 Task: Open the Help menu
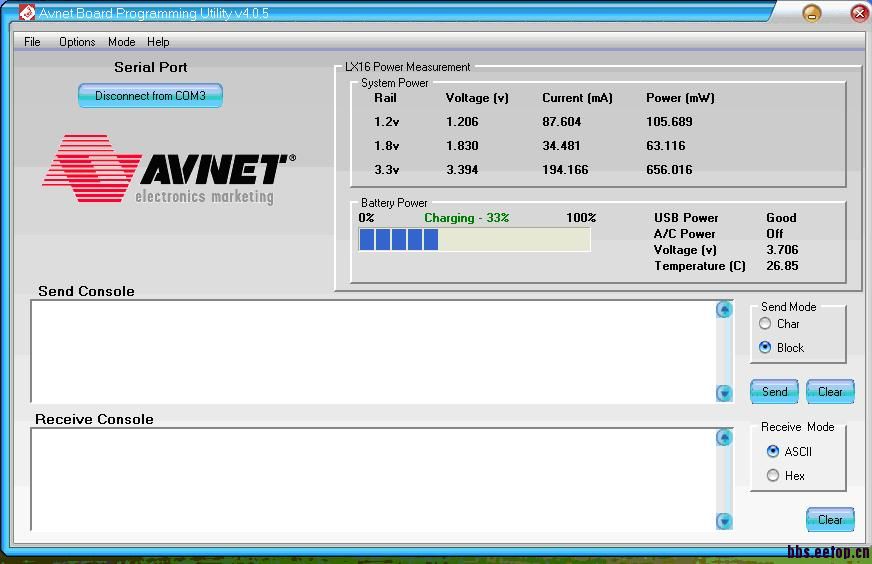158,42
